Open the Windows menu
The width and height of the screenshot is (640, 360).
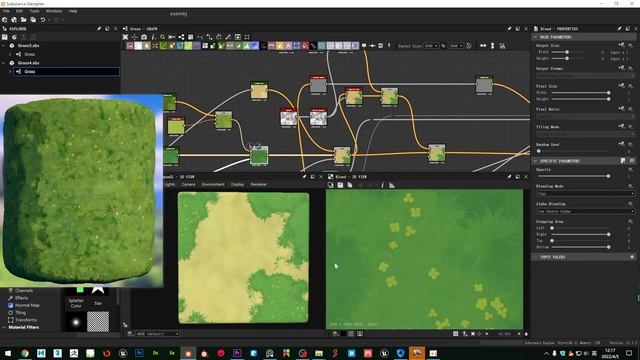(x=54, y=11)
